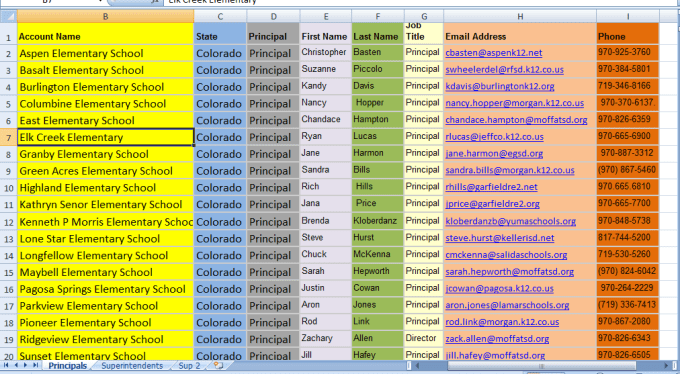Select phone cell 970-925-3760
The image size is (680, 374).
point(628,53)
